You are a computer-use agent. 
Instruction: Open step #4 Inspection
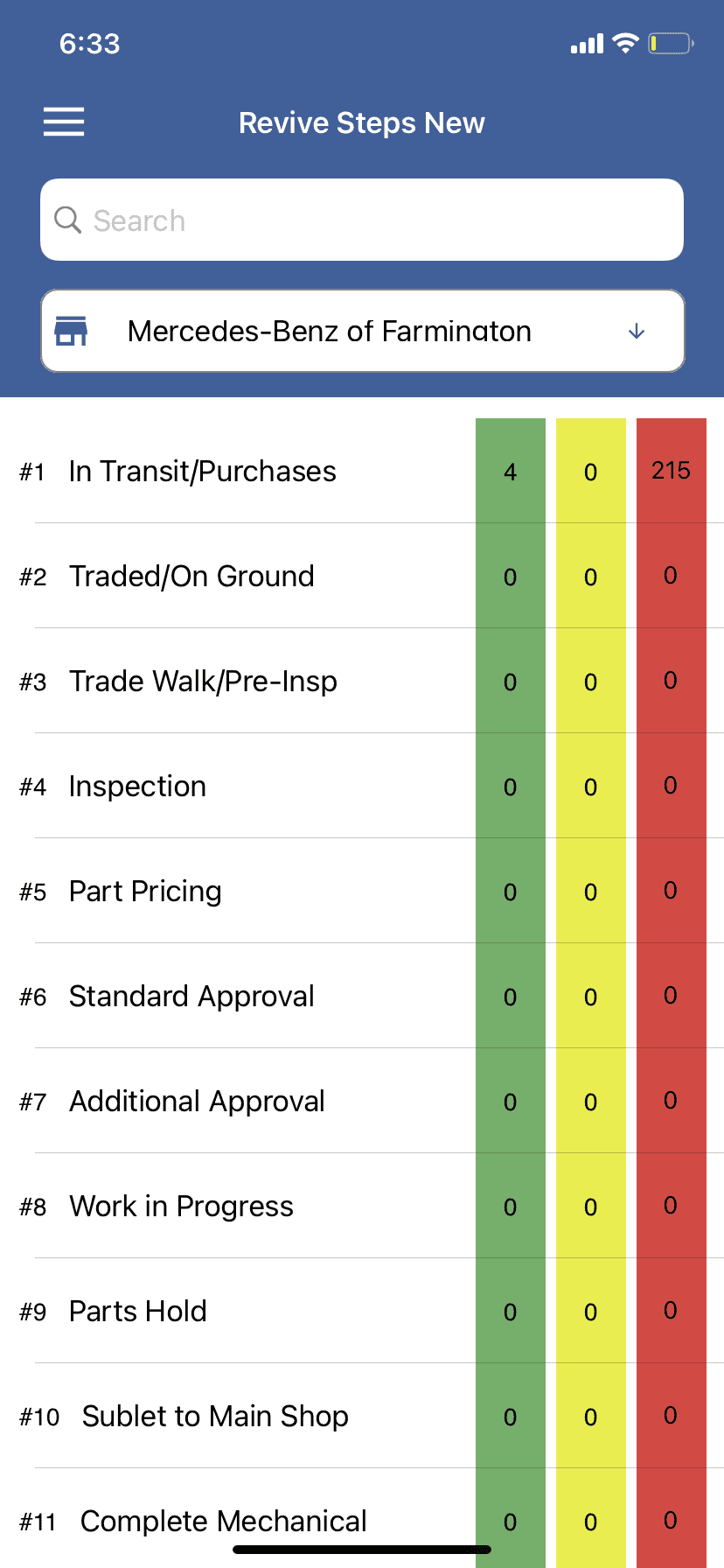point(137,787)
